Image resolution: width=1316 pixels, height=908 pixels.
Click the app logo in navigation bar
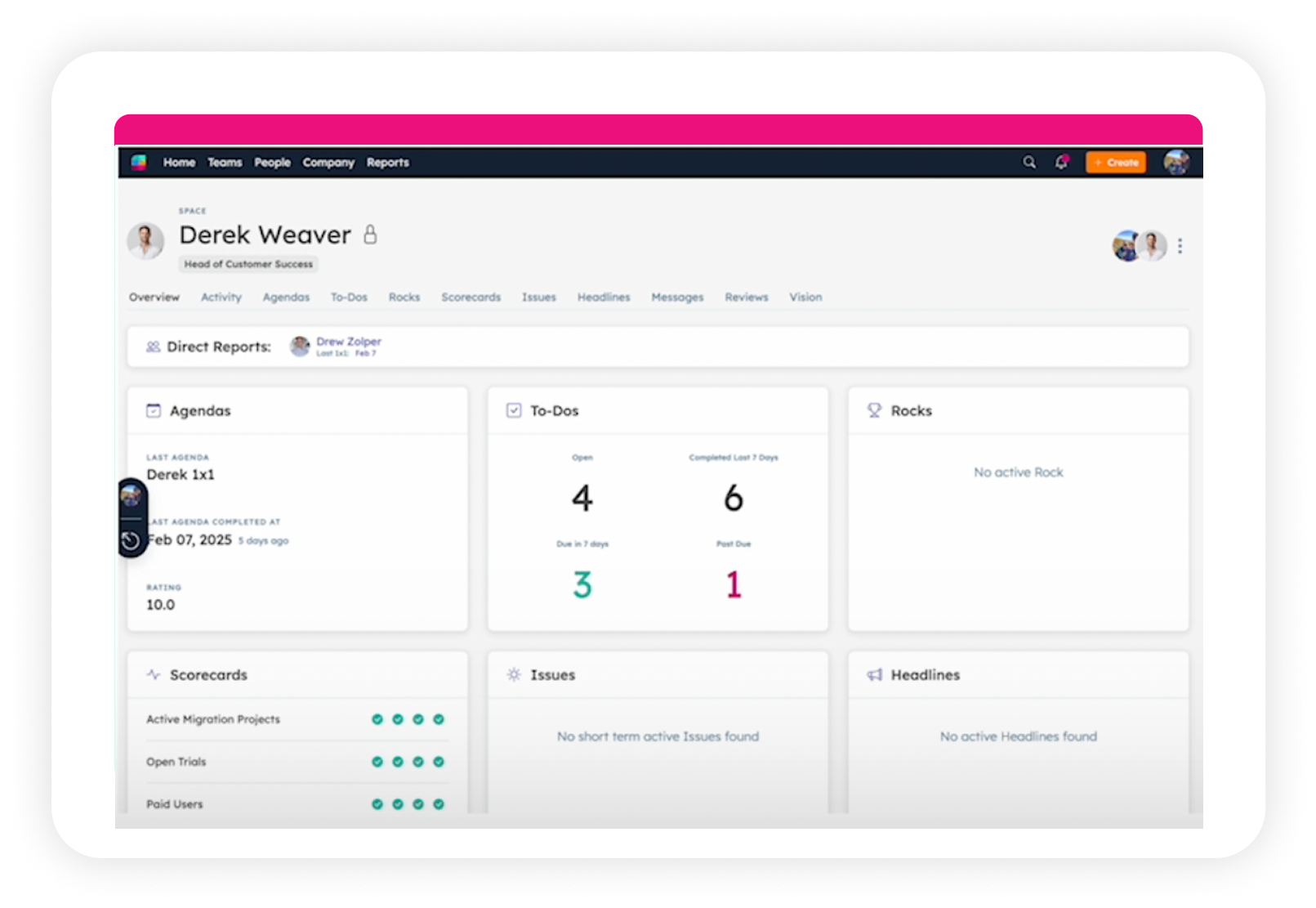point(139,162)
